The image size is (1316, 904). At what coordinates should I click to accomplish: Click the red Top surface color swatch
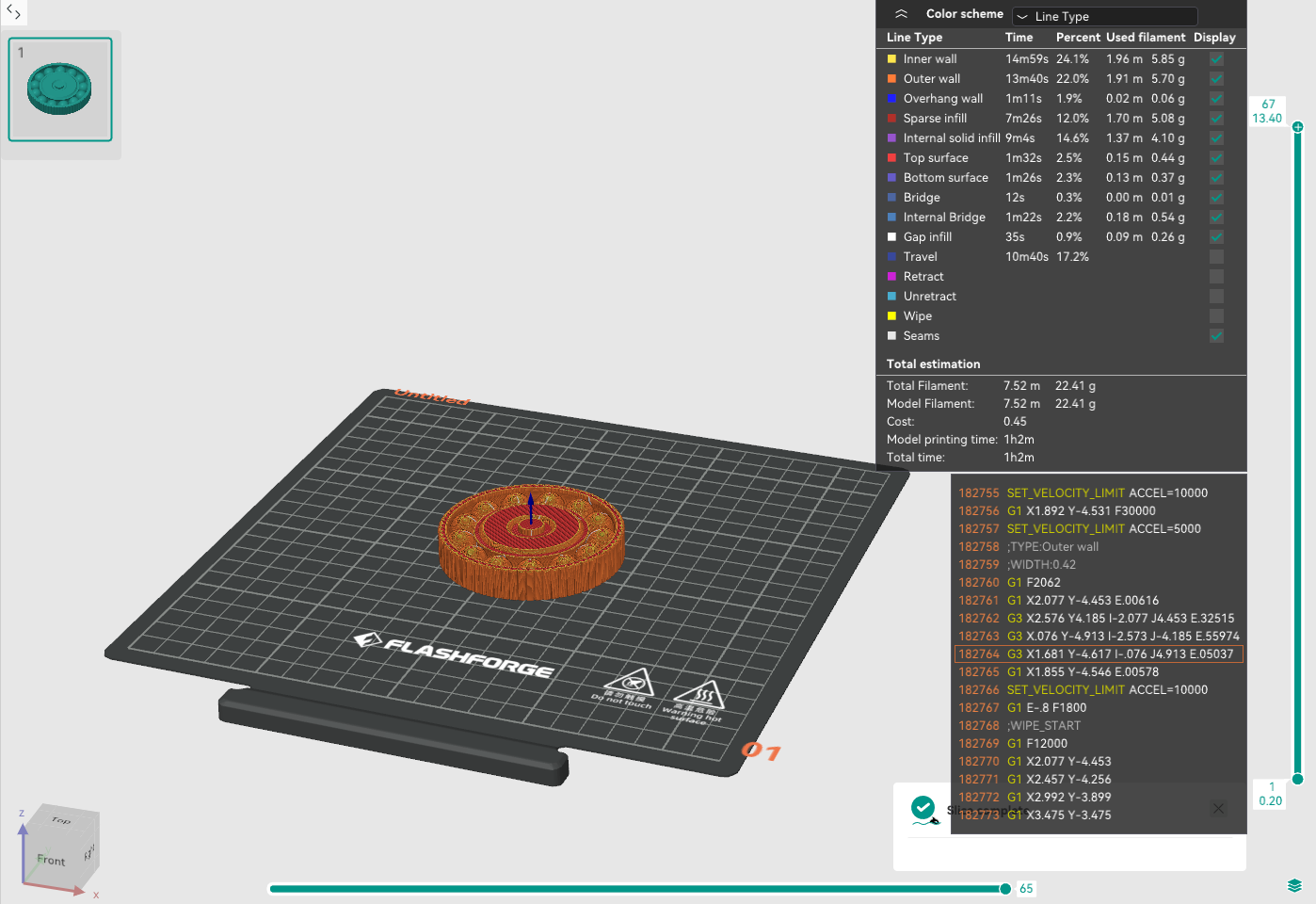click(891, 157)
